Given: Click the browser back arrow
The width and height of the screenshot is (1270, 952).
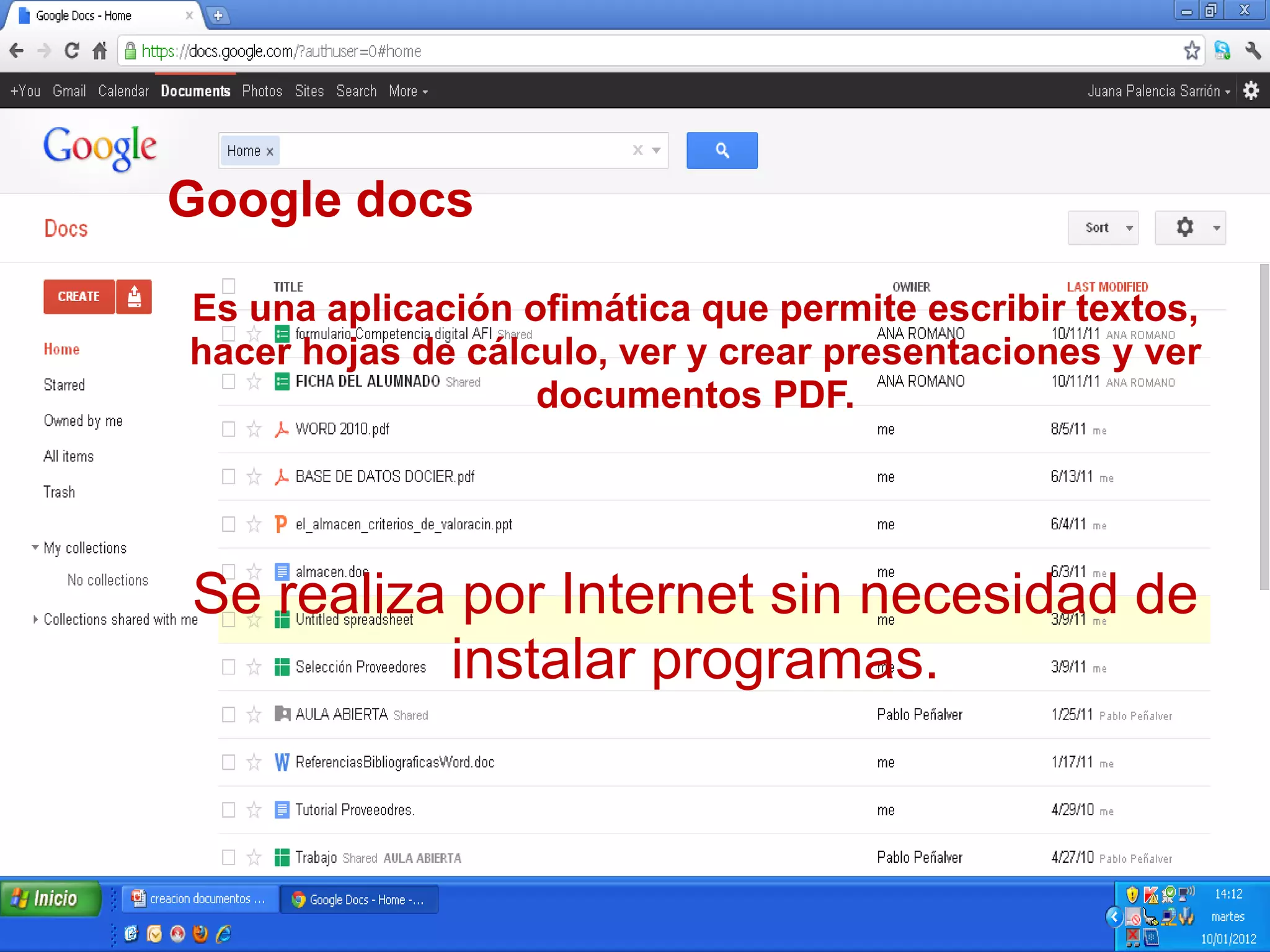Looking at the screenshot, I should point(17,51).
